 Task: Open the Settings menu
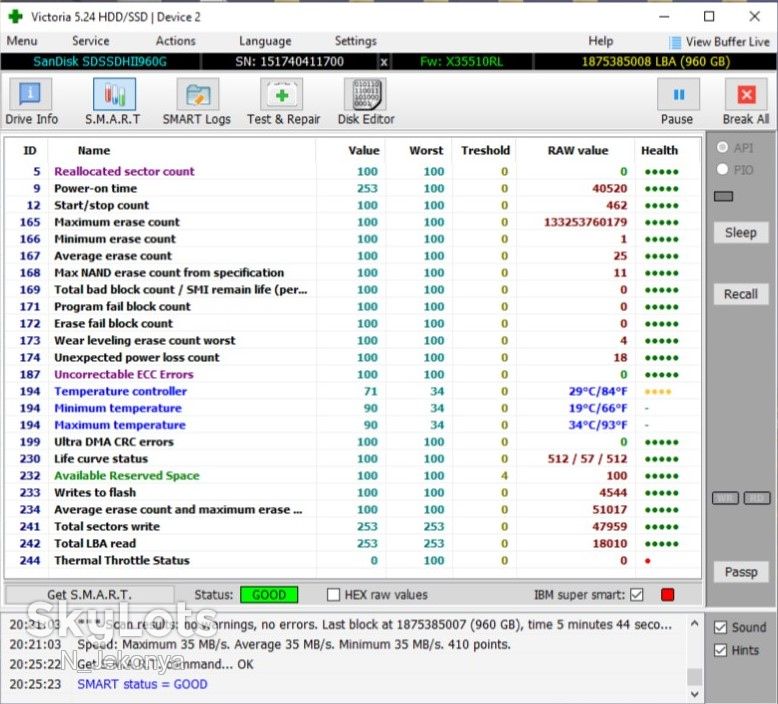[x=355, y=41]
